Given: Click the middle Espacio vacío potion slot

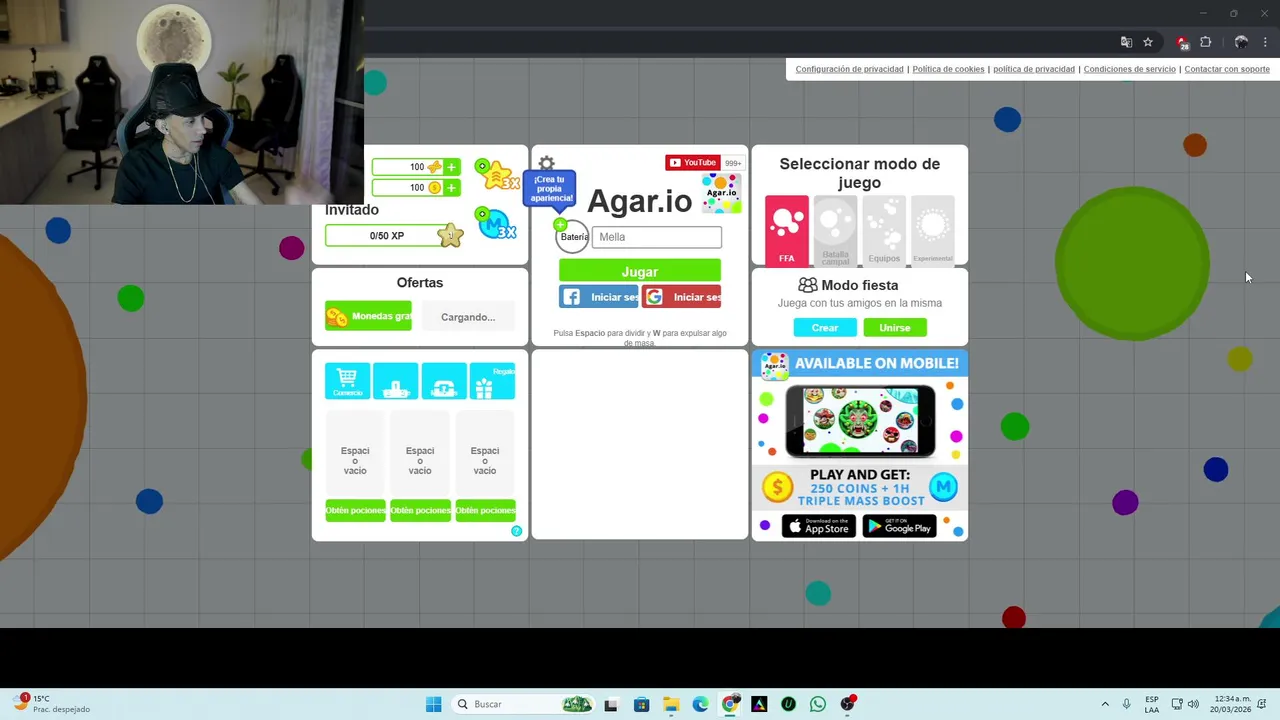Looking at the screenshot, I should [420, 454].
